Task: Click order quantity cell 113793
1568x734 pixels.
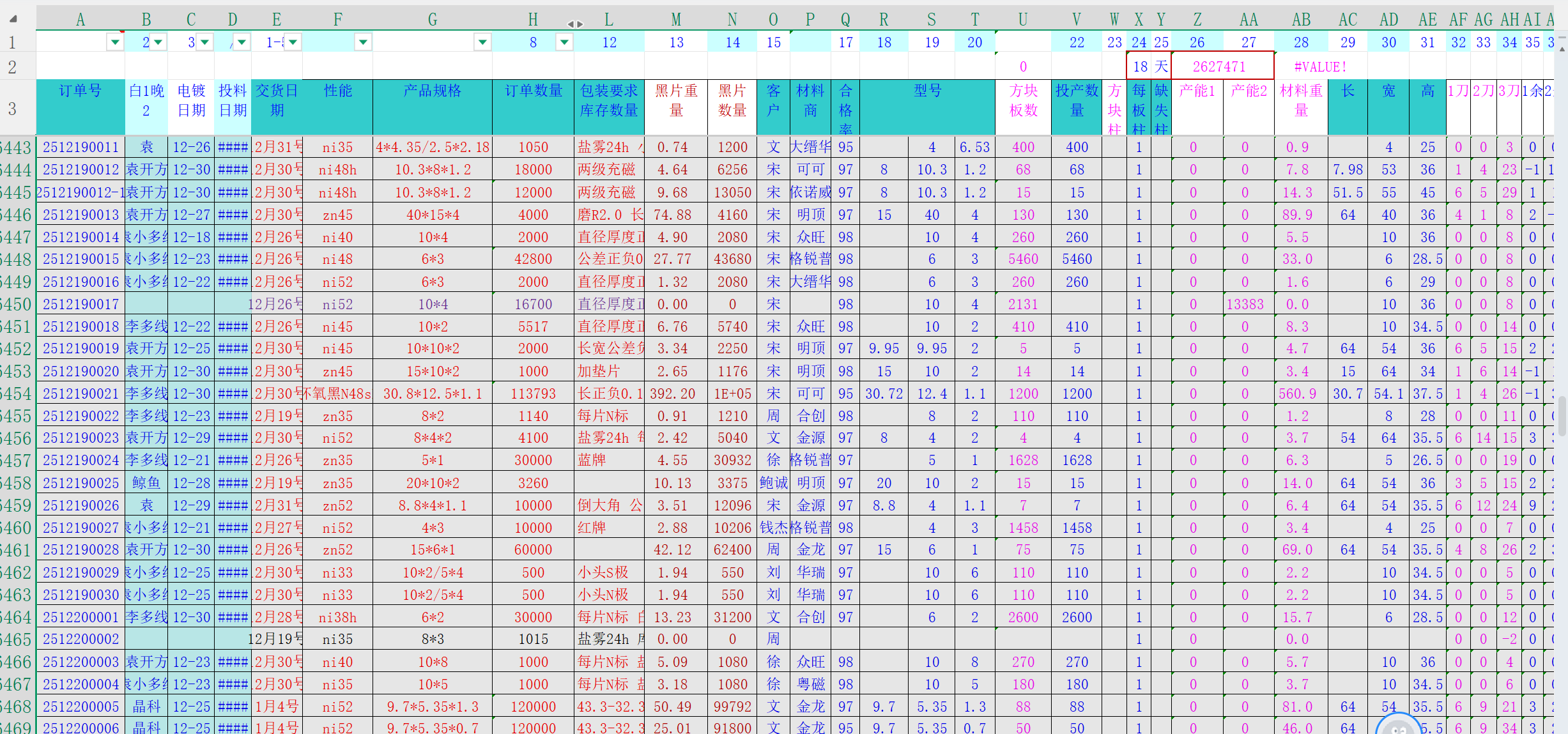Action: (534, 394)
